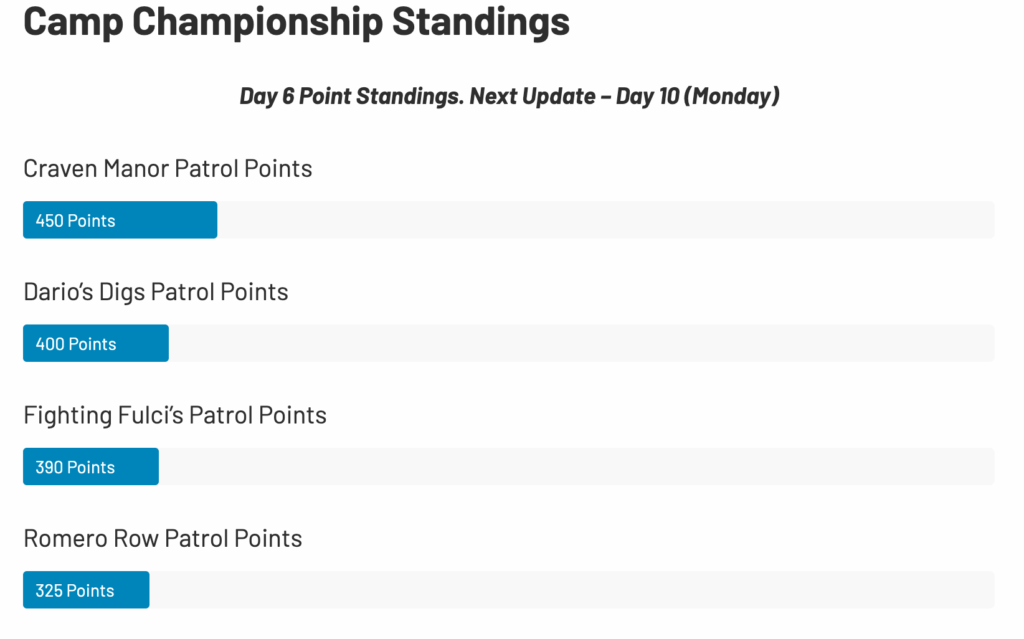Click the Next Update Day 10 (Monday) text

click(x=625, y=96)
